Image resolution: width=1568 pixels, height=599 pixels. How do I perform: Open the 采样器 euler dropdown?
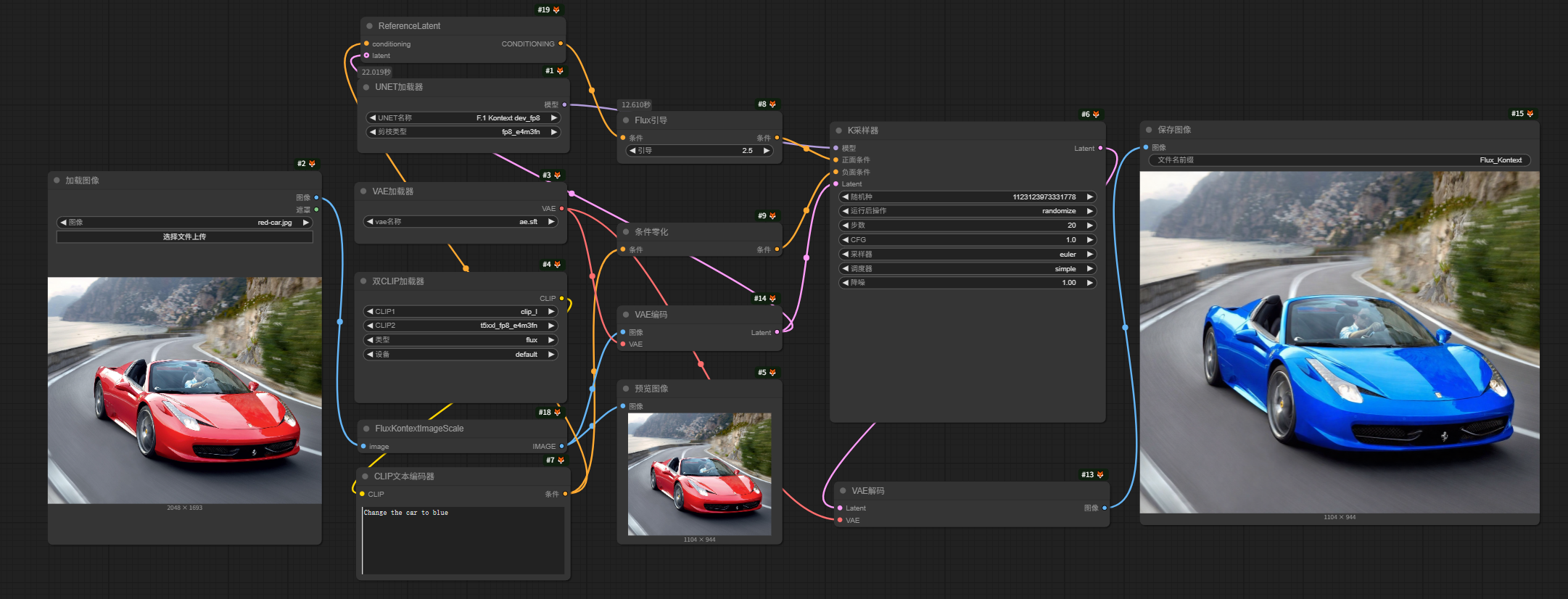tap(967, 255)
